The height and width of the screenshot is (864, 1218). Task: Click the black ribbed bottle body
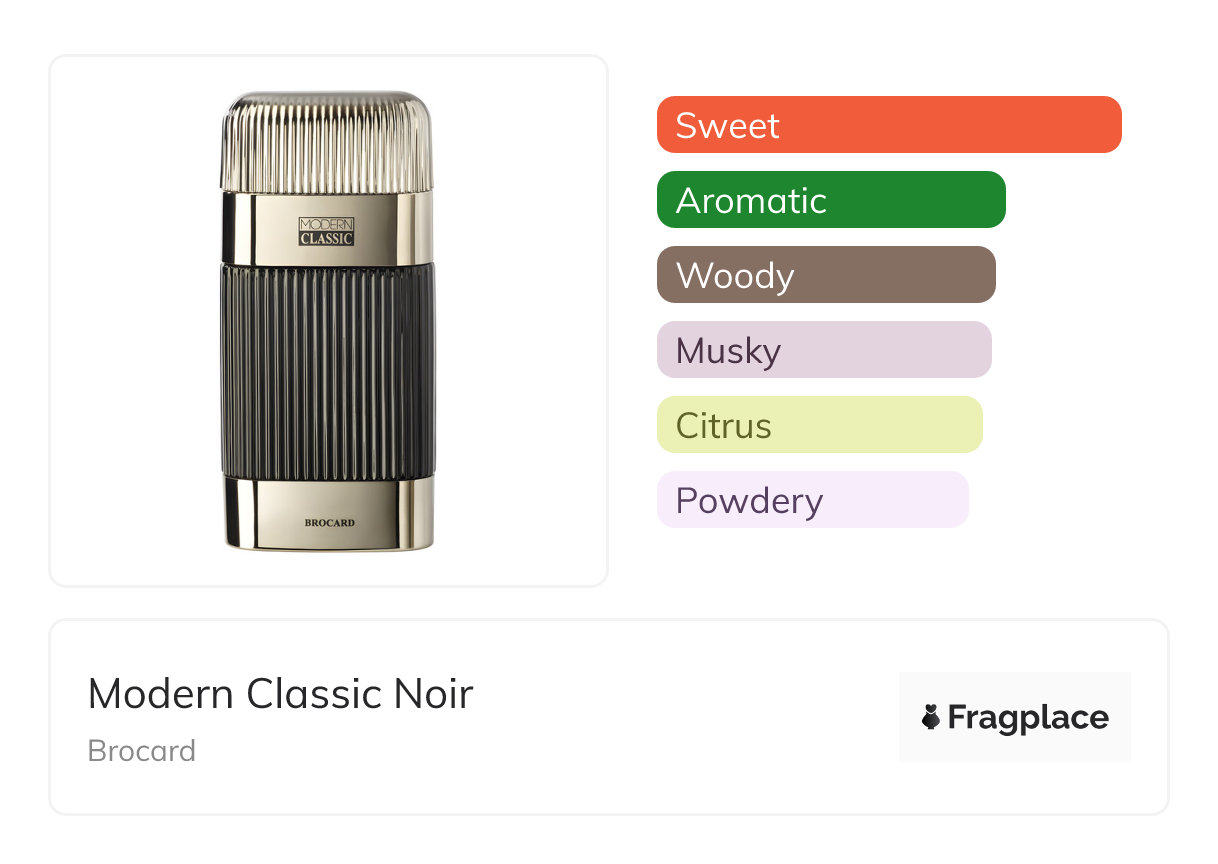327,370
